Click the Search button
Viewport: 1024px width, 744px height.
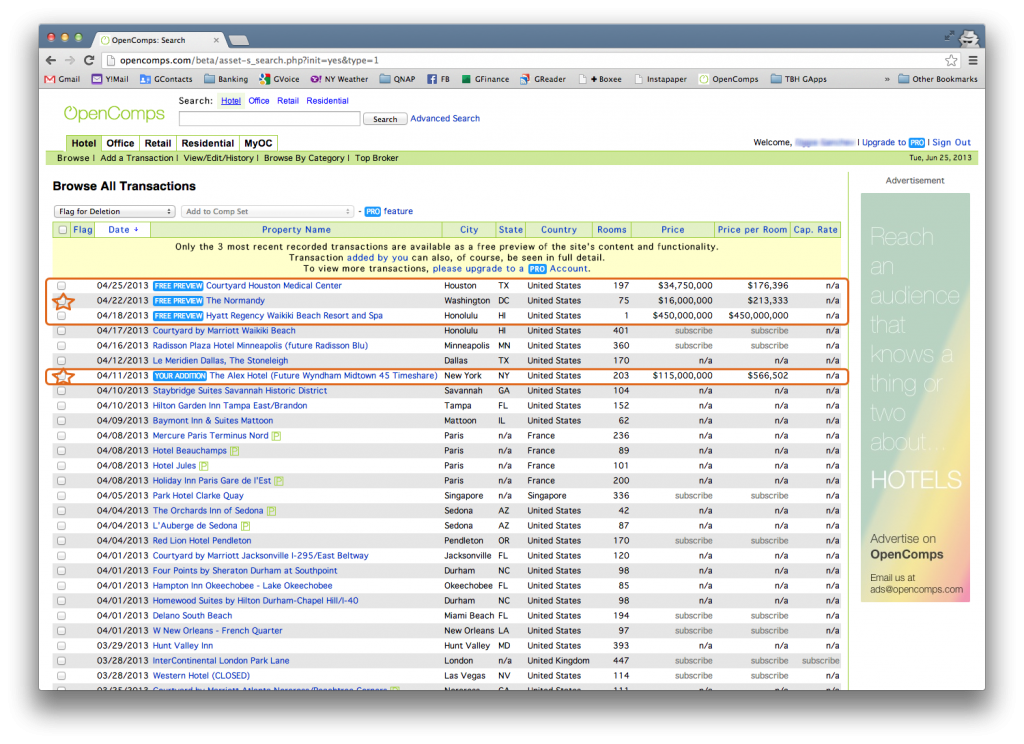(x=385, y=119)
